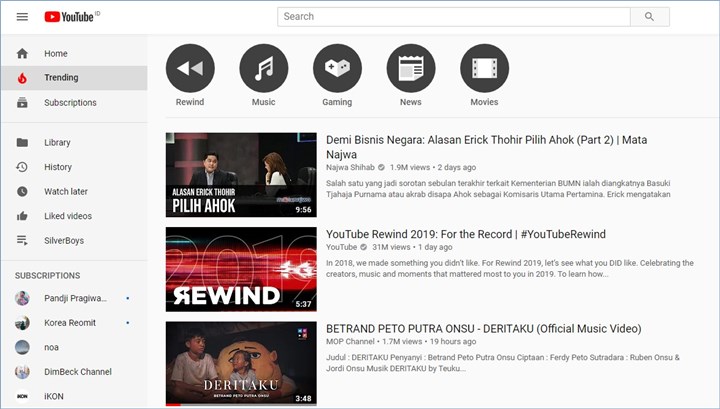Viewport: 720px width, 409px height.
Task: Click the Home house icon
Action: tap(22, 54)
